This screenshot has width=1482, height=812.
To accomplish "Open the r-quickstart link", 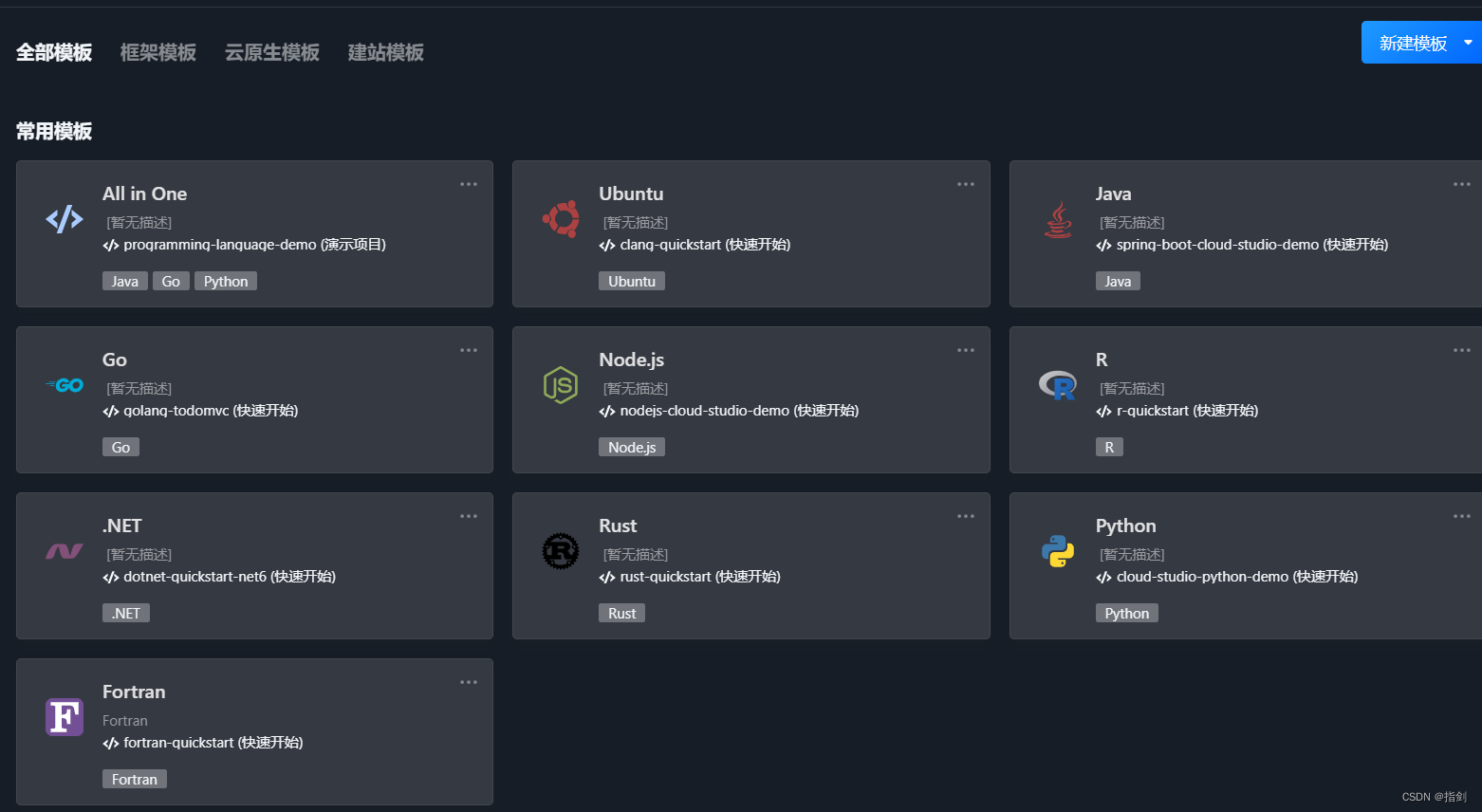I will pos(1177,411).
